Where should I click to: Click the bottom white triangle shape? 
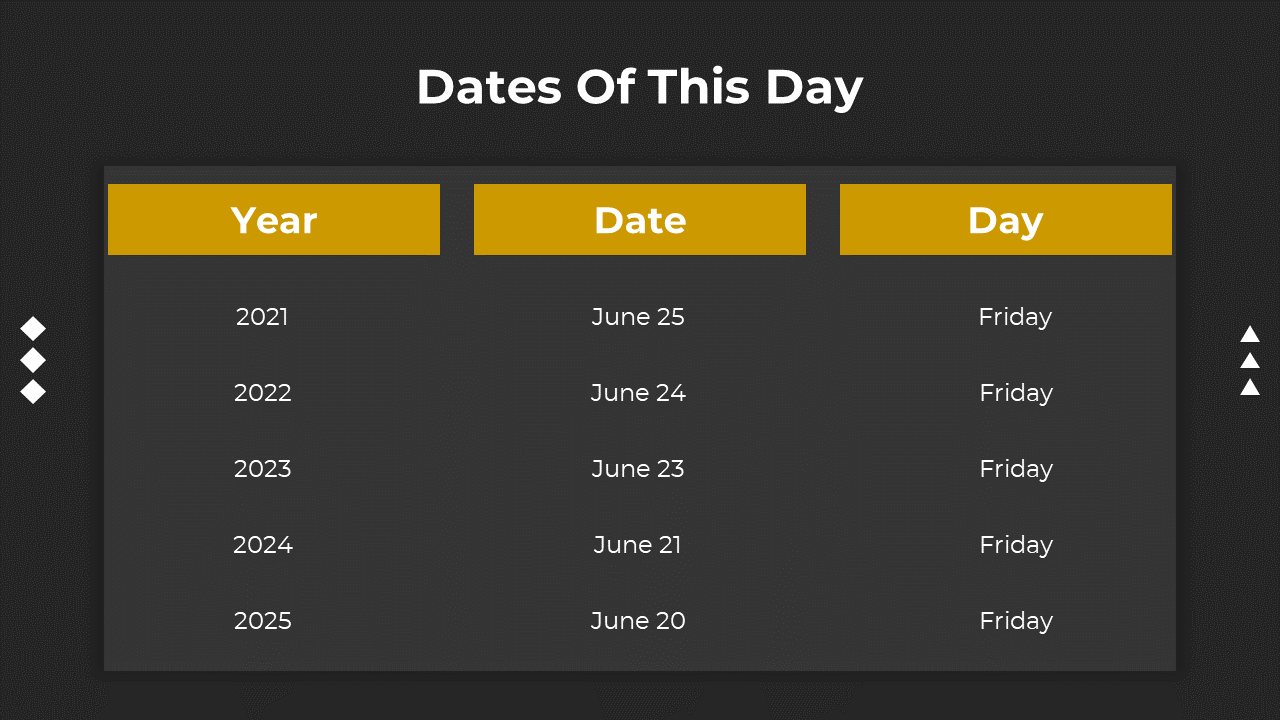(x=1250, y=386)
